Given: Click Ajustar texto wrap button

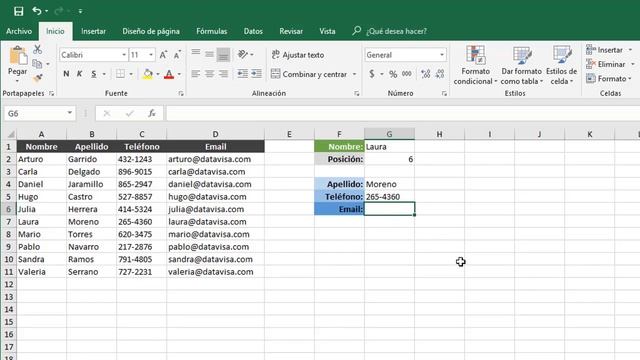Looking at the screenshot, I should (x=298, y=55).
